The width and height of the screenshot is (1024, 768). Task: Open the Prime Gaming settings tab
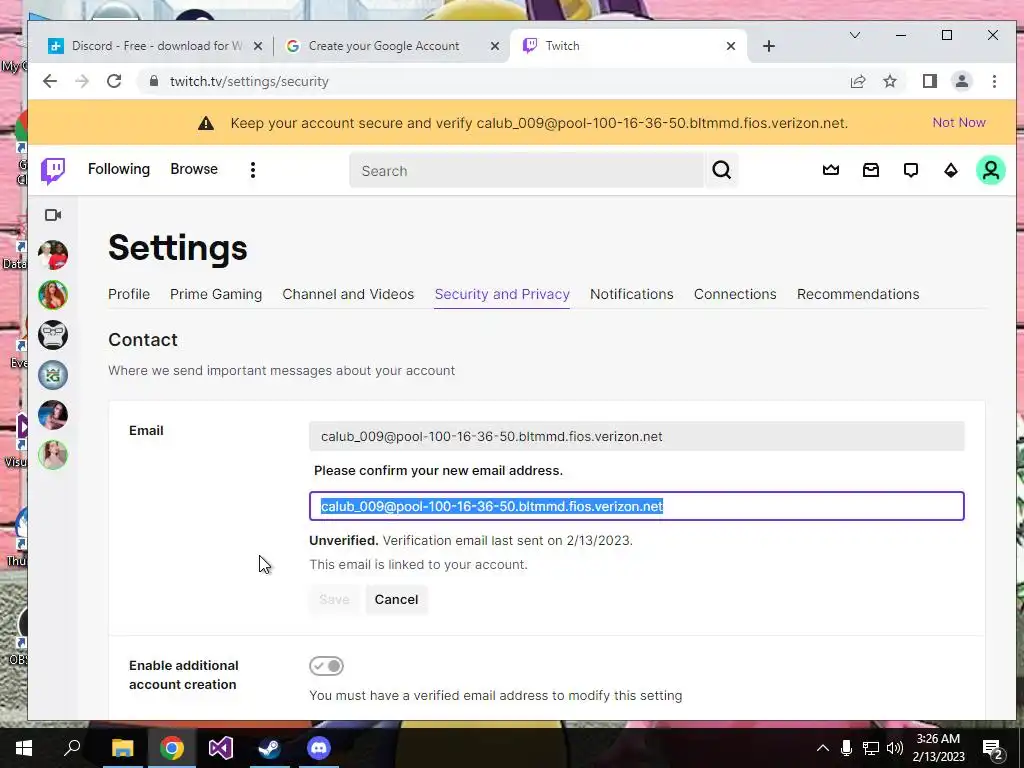point(216,294)
